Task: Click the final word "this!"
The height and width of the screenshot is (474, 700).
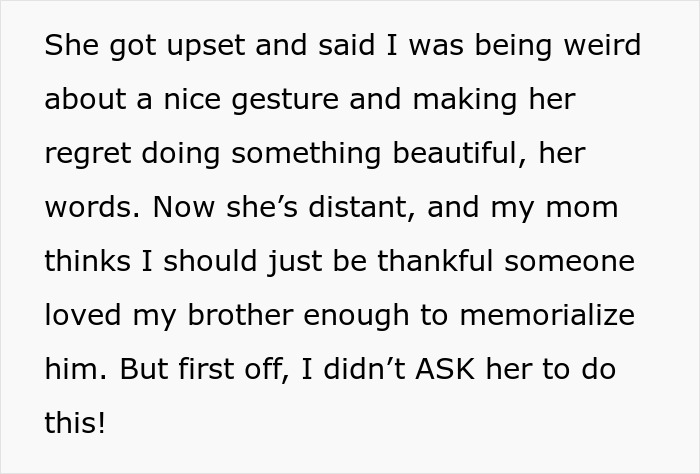Action: [x=75, y=424]
